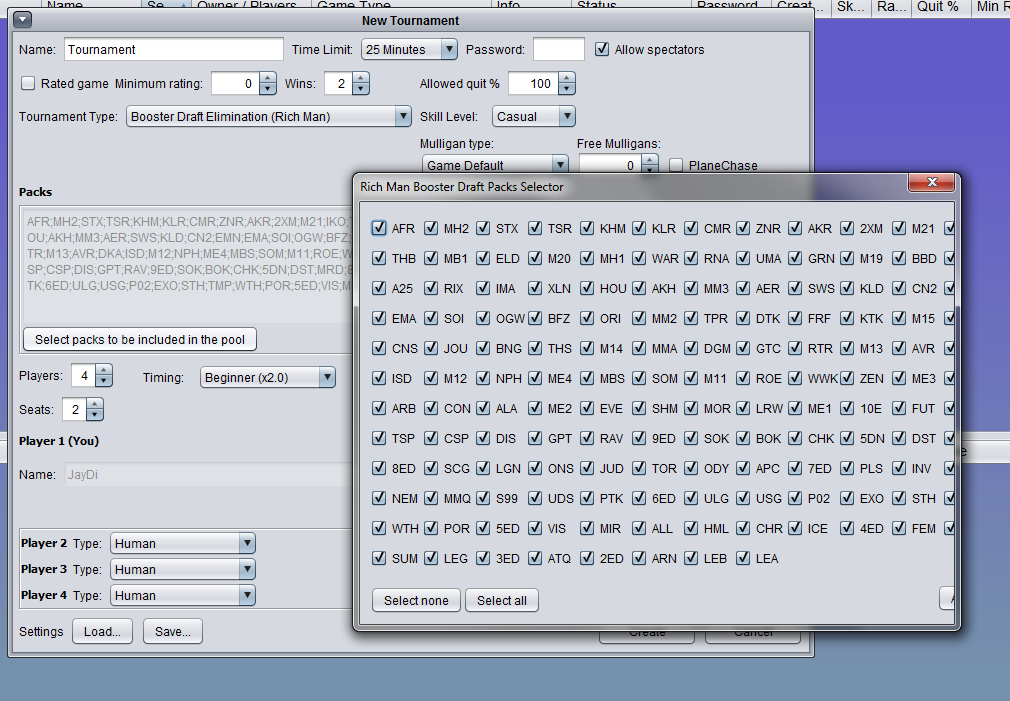Toggle the SOK pack checkbox
1010x701 pixels.
coord(691,438)
